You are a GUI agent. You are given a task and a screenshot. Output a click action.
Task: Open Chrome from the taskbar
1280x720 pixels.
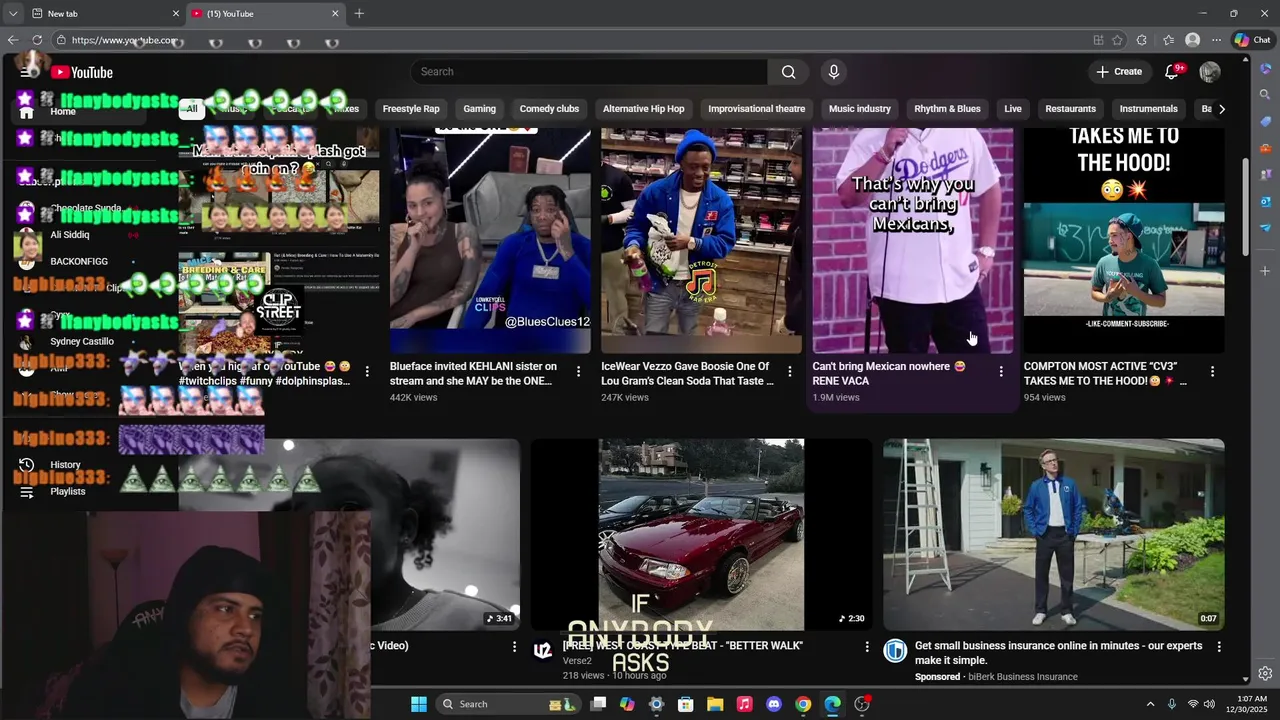point(803,704)
